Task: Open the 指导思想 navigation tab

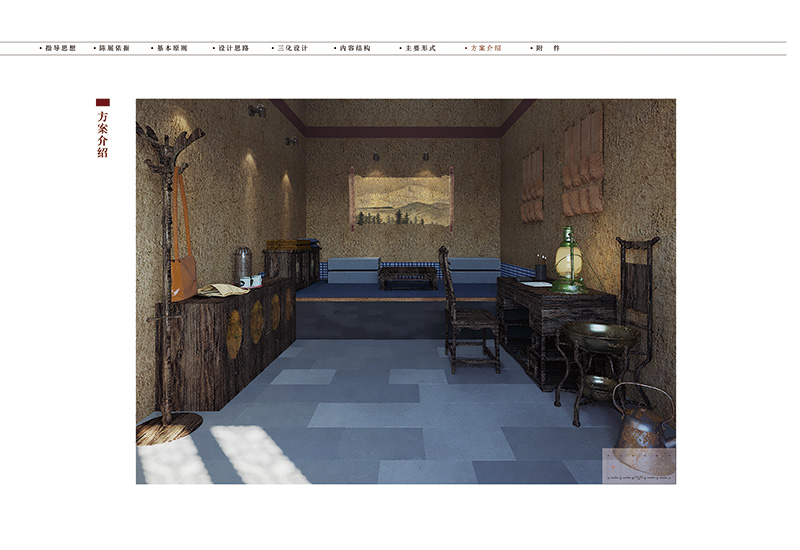Action: (59, 48)
